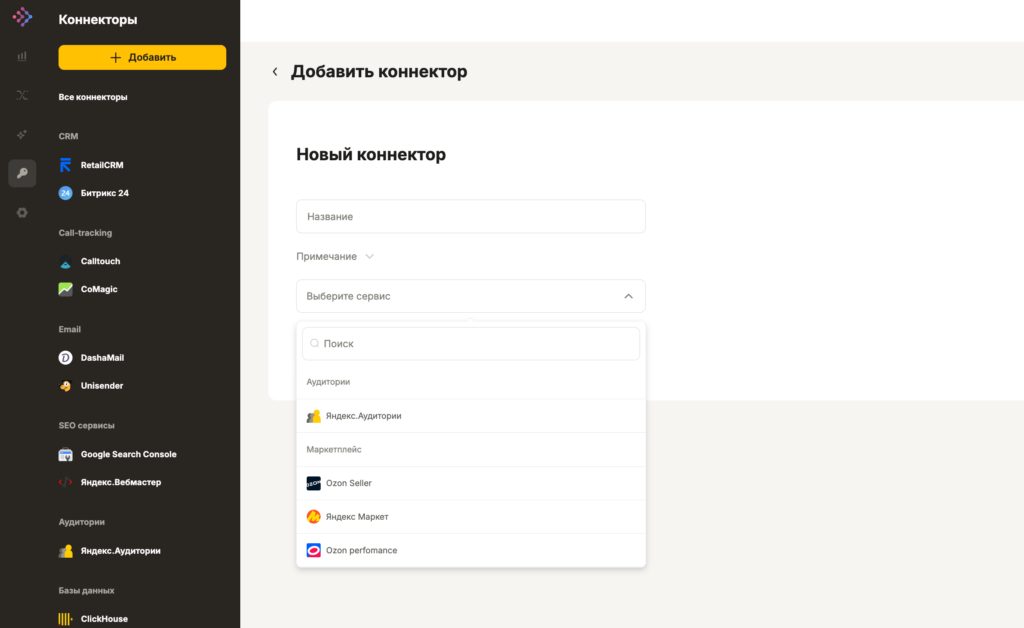Click the app logo in the sidebar
Image resolution: width=1024 pixels, height=628 pixels.
point(22,17)
